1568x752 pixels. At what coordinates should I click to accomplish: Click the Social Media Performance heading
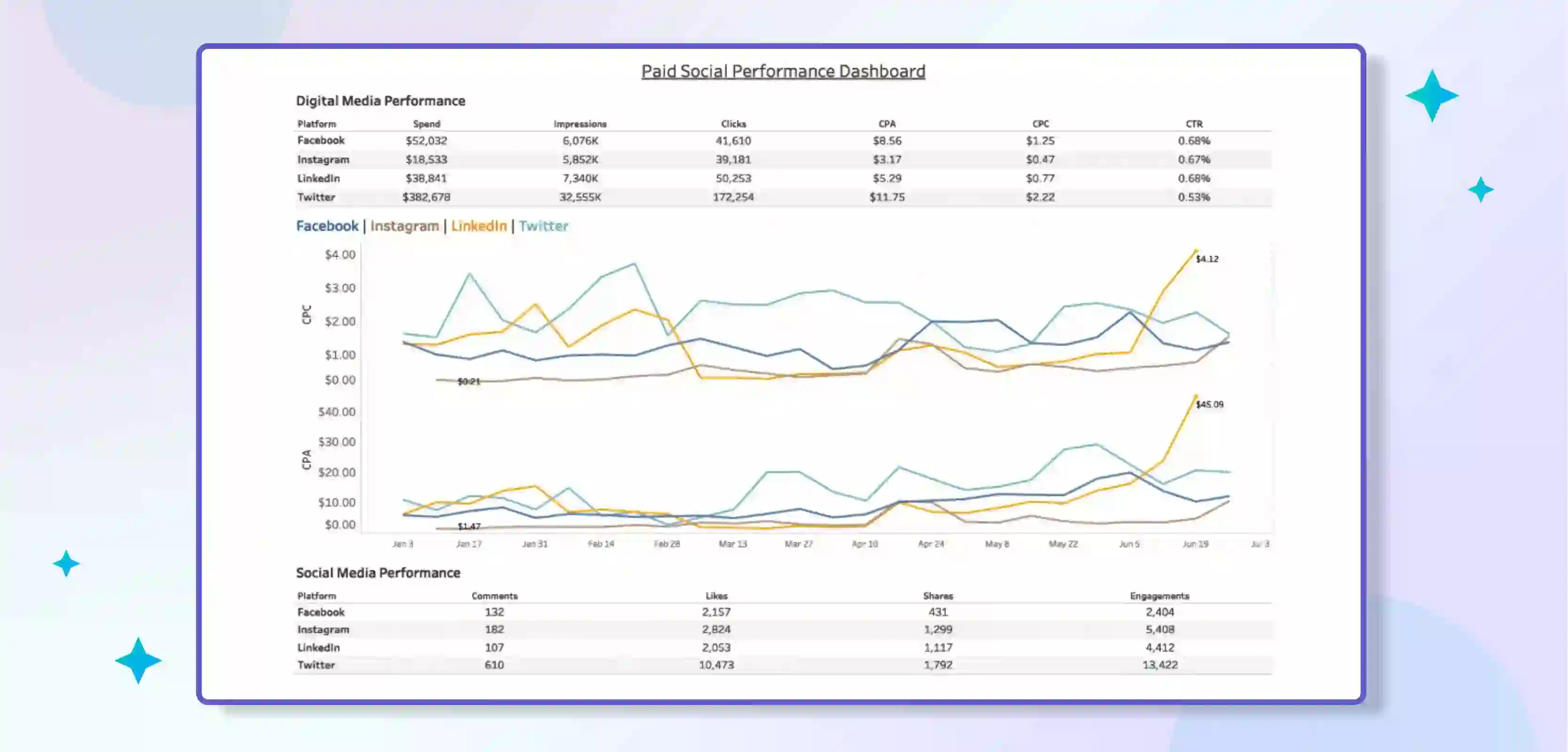tap(378, 572)
